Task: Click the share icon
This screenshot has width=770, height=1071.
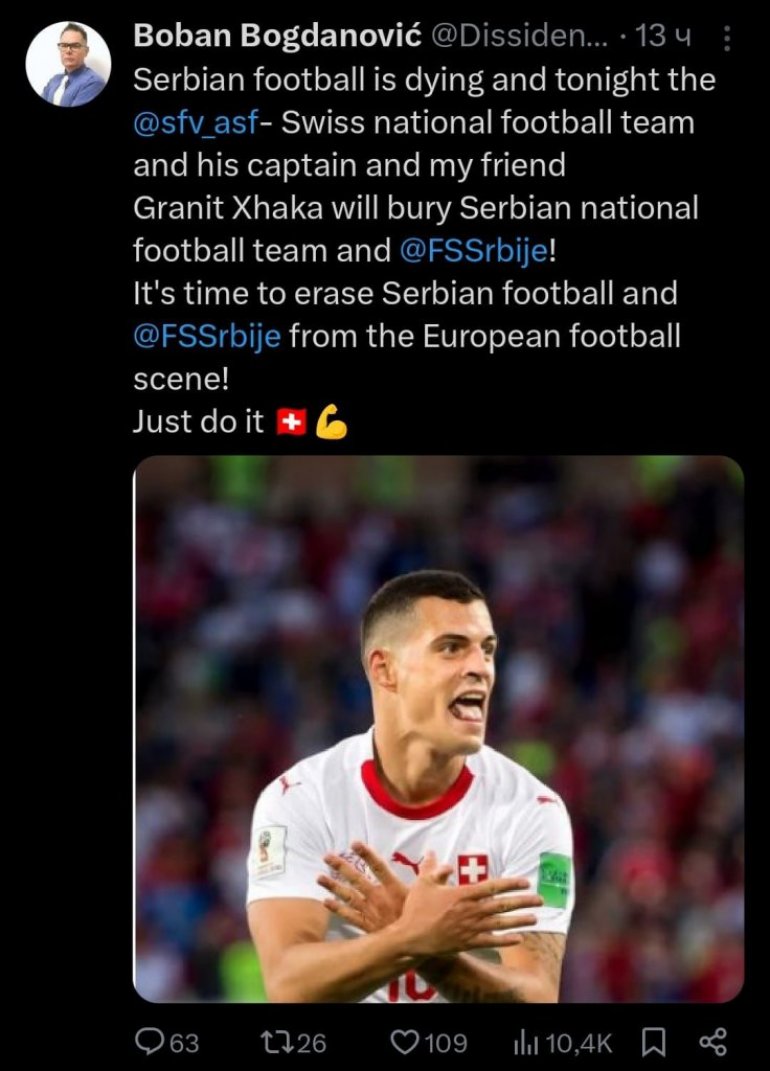Action: pyautogui.click(x=713, y=1042)
